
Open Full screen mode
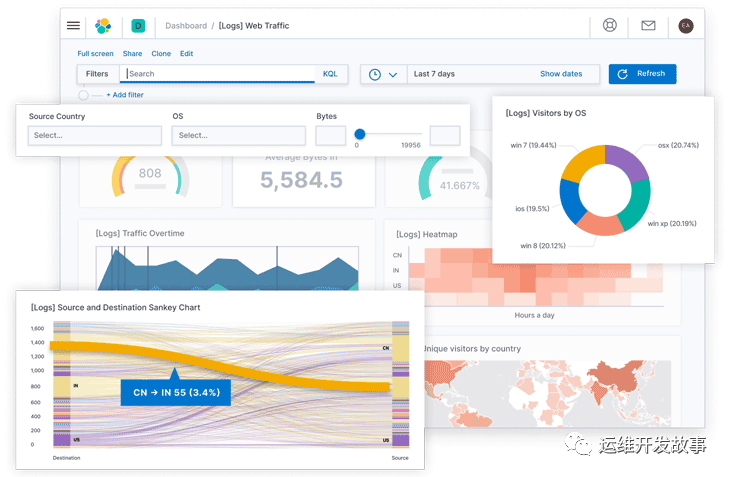tap(95, 54)
